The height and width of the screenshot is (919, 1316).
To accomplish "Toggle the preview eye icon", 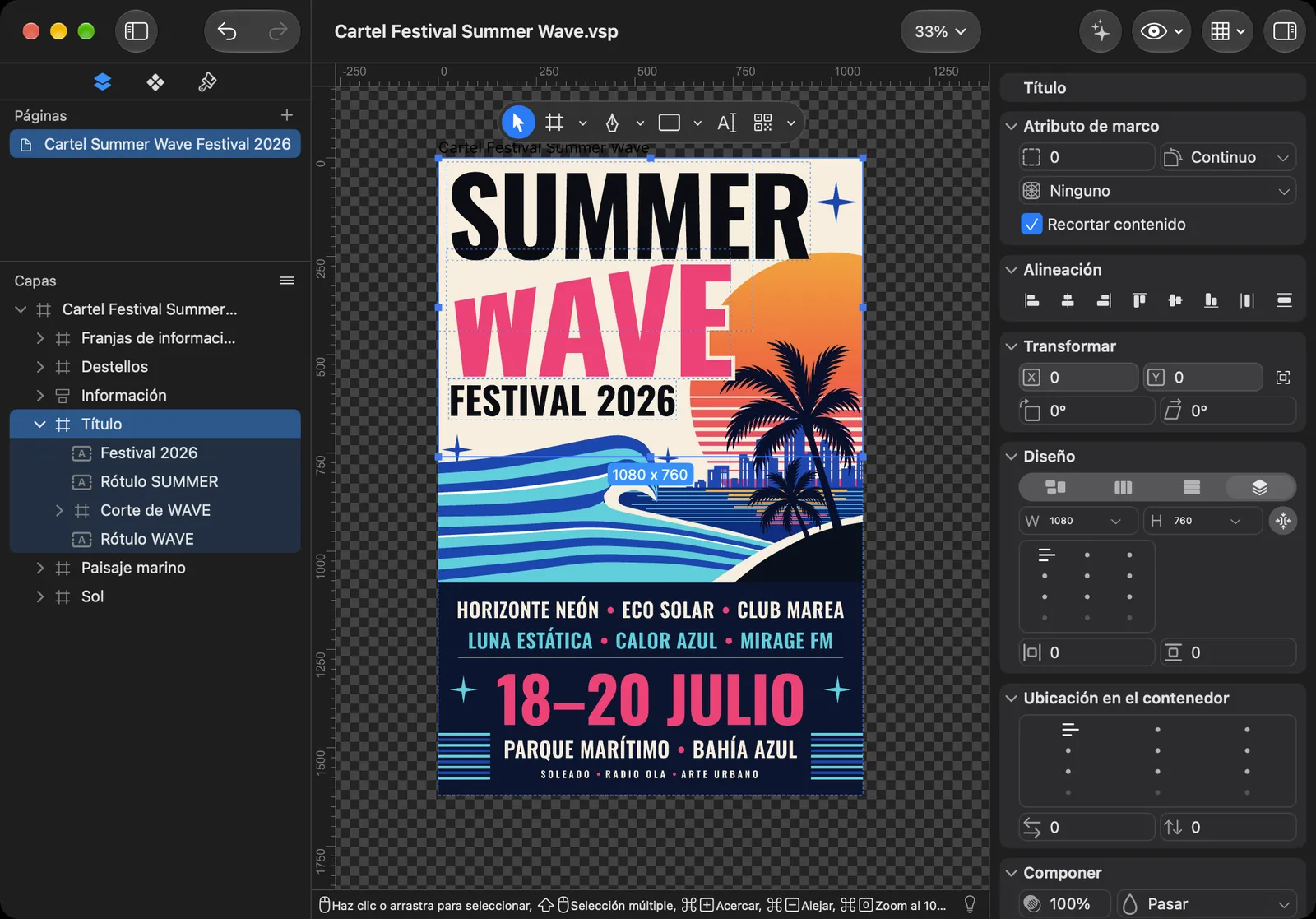I will click(1153, 31).
